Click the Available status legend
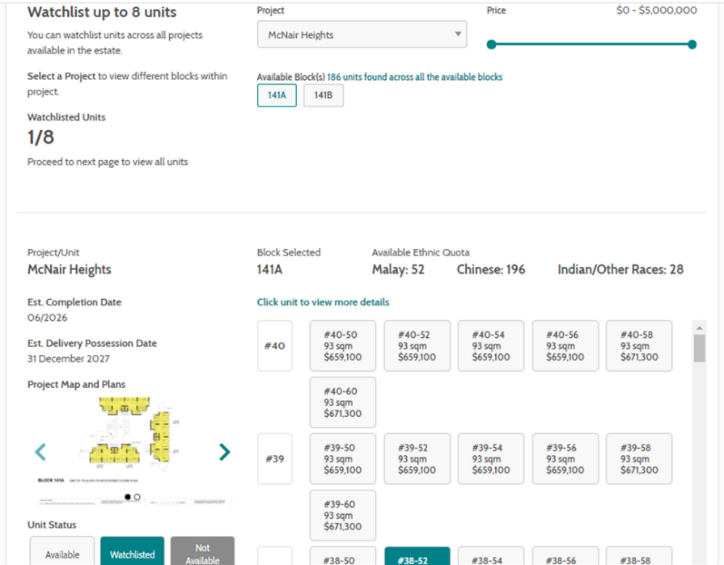The width and height of the screenshot is (724, 565). tap(62, 553)
